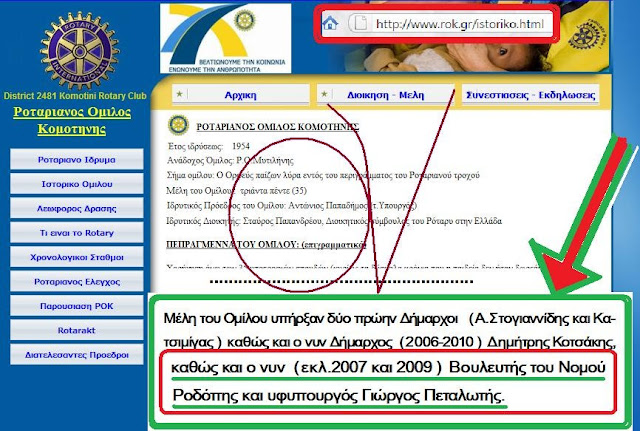Image resolution: width=640 pixels, height=431 pixels.
Task: Click the name Γιώργος Πεταλωτής
Action: pos(433,395)
